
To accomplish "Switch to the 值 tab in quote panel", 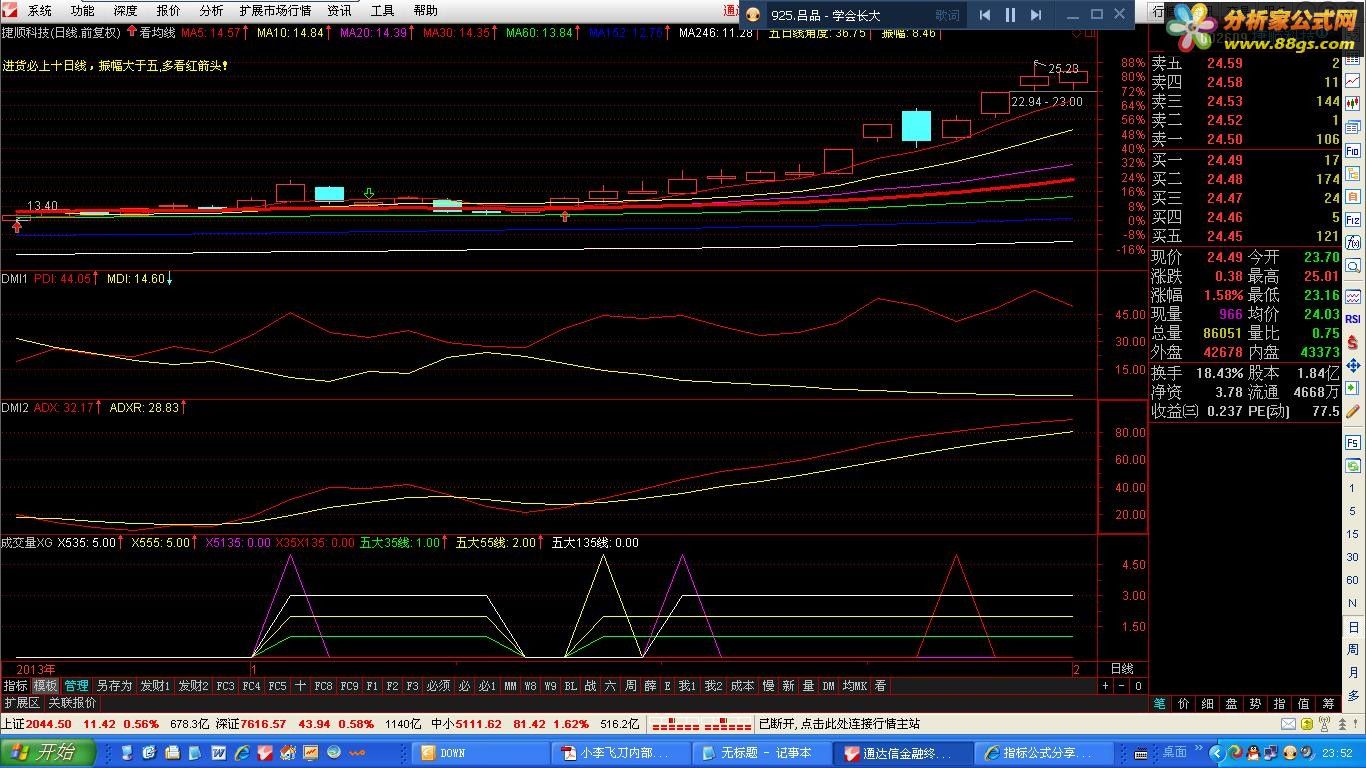I will (x=1304, y=704).
